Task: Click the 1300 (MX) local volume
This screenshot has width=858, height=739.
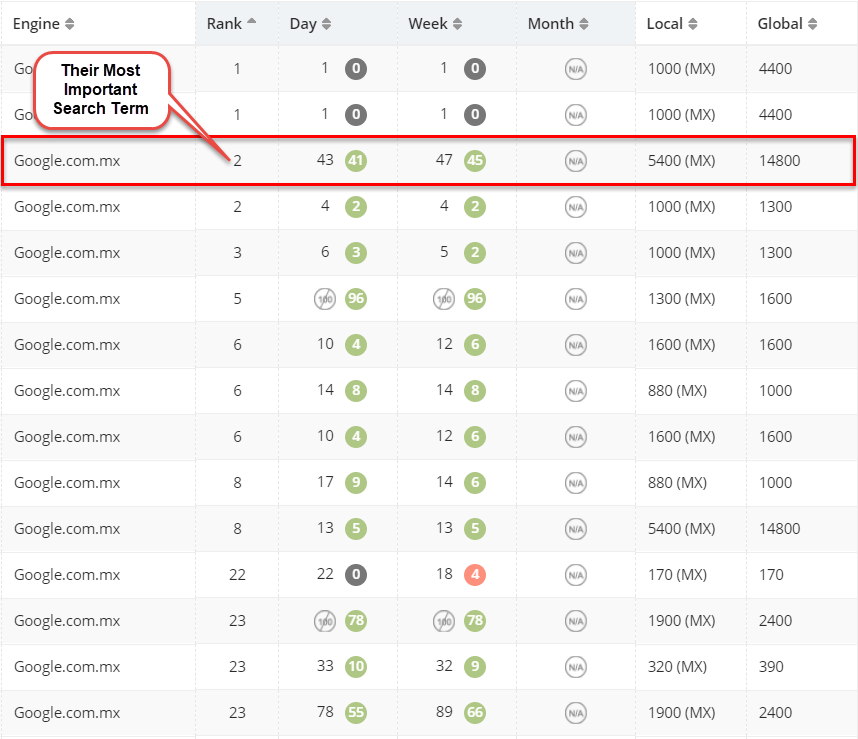Action: pyautogui.click(x=681, y=299)
